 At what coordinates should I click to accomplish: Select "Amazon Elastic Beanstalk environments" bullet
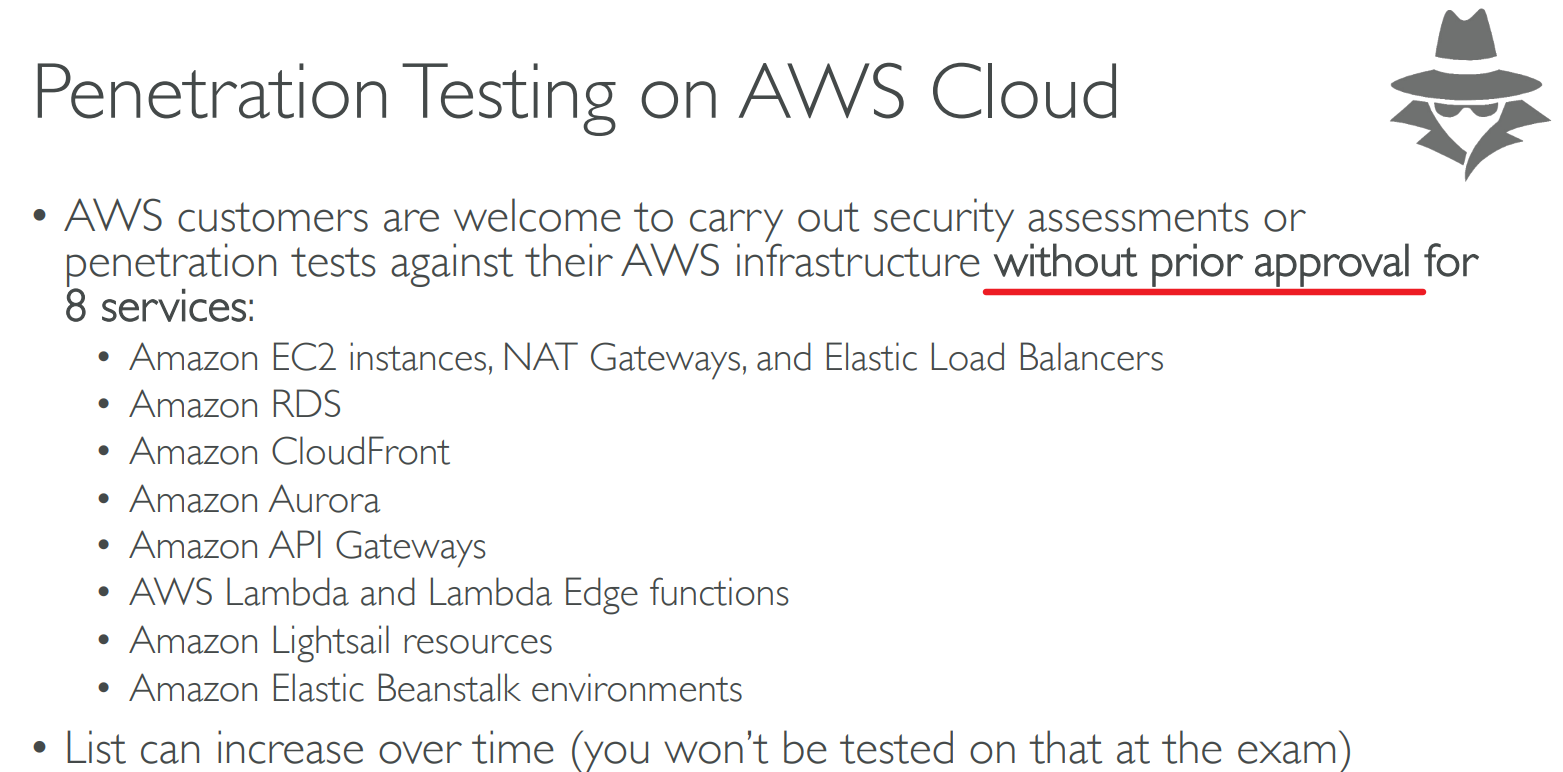coord(435,688)
